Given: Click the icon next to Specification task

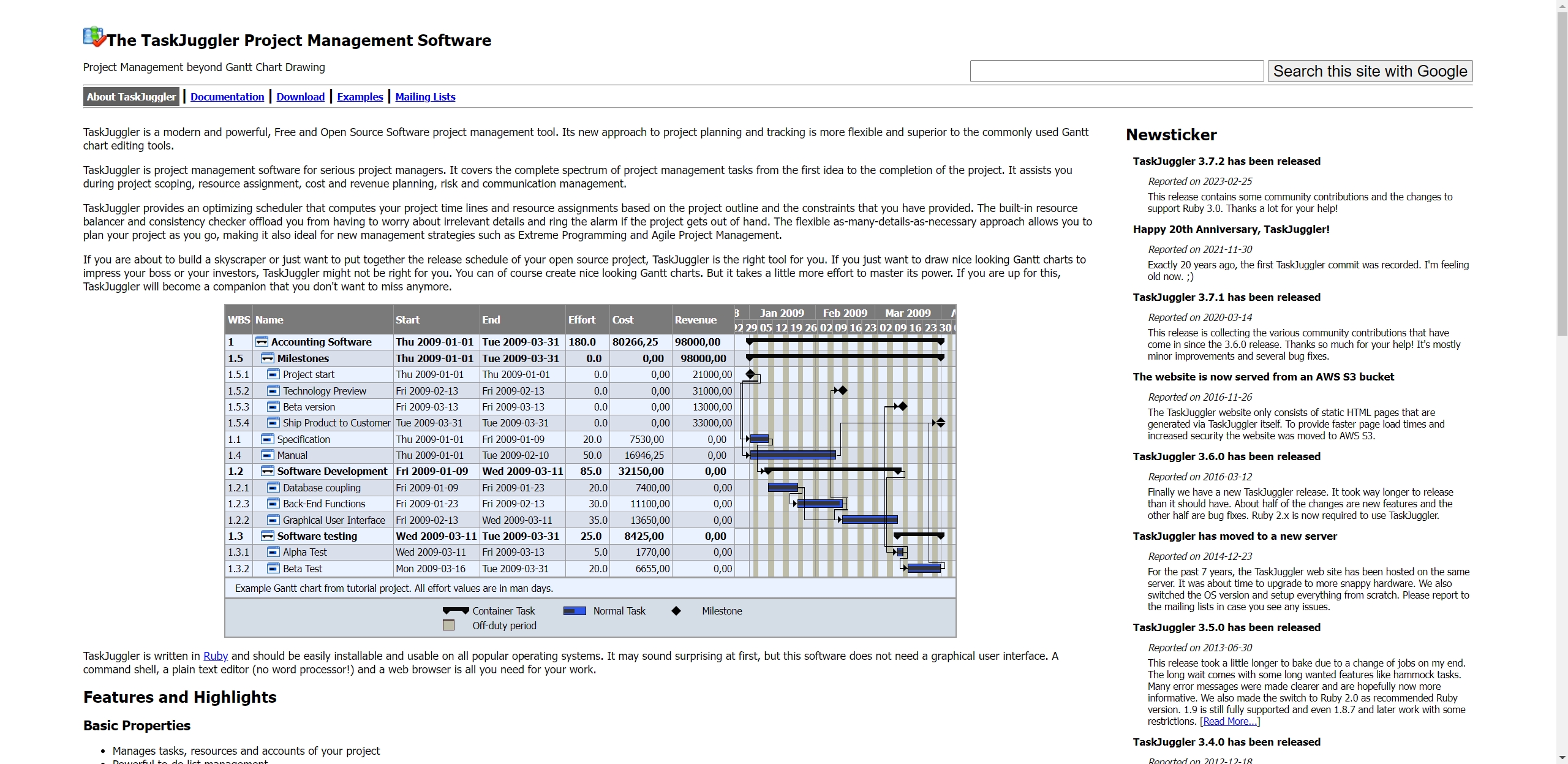Looking at the screenshot, I should click(267, 439).
